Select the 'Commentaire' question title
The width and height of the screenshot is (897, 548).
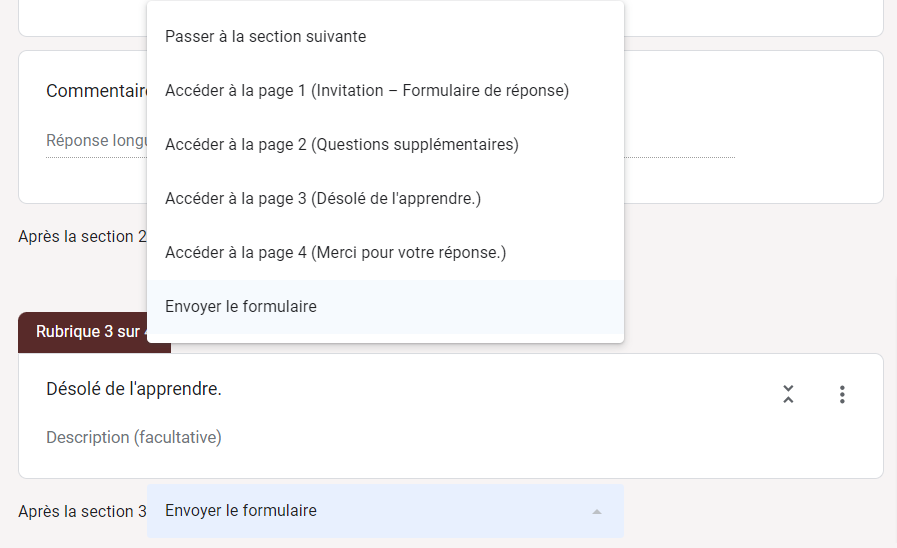tap(97, 91)
